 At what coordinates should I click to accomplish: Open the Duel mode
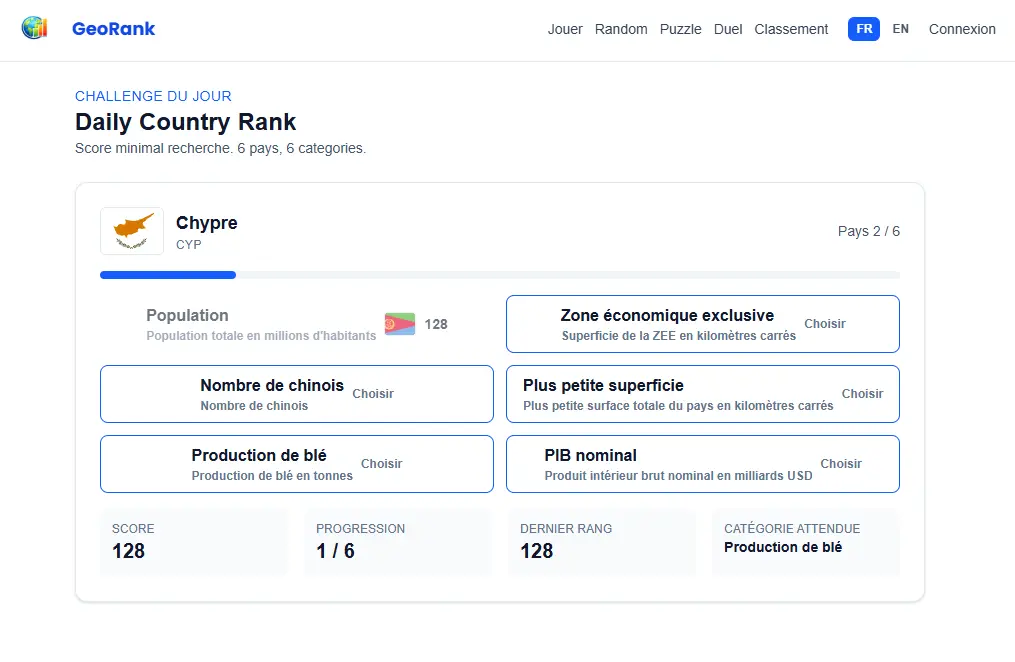click(728, 29)
